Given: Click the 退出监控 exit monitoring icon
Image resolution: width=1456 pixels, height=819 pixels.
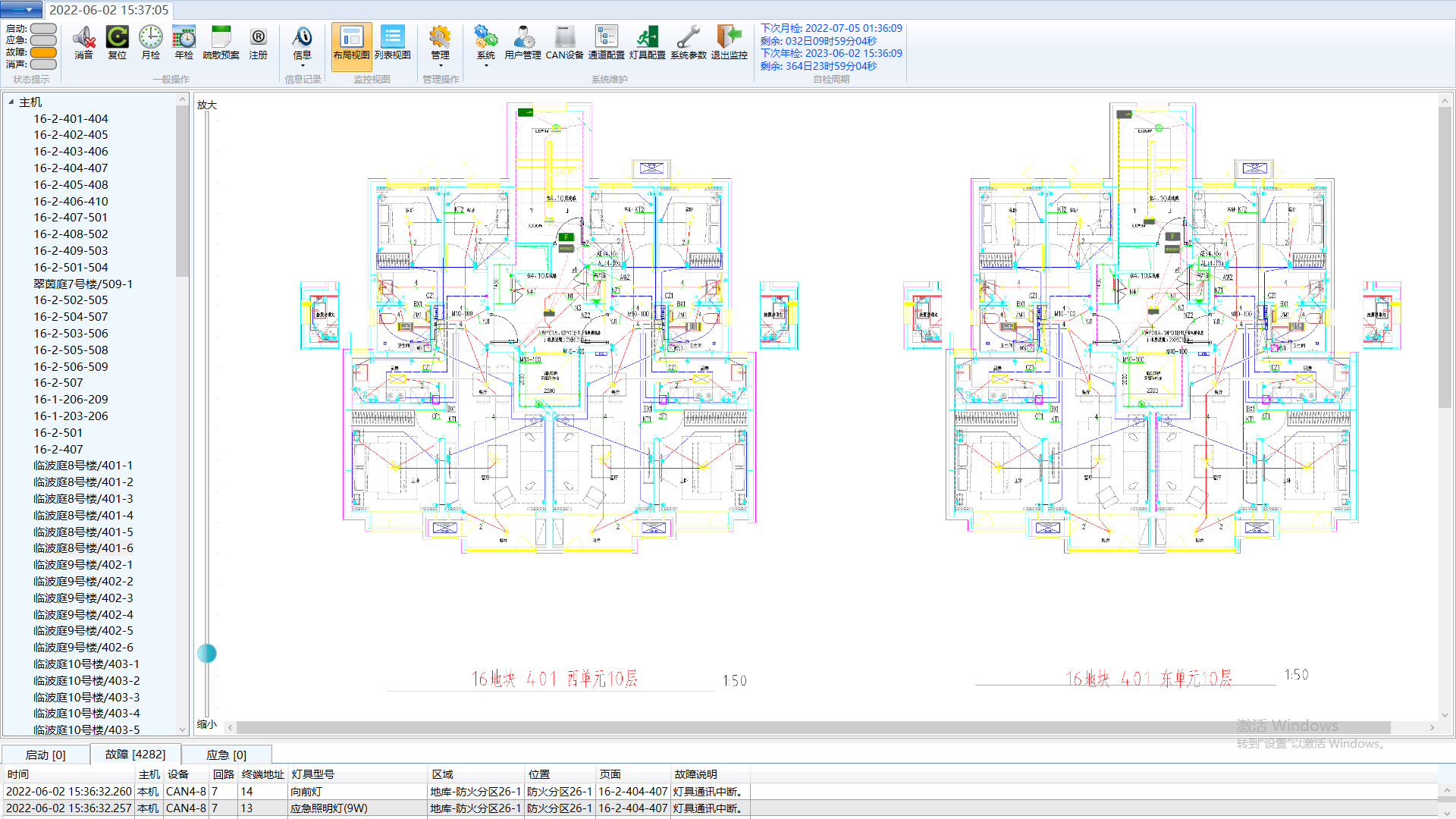Looking at the screenshot, I should click(x=729, y=42).
